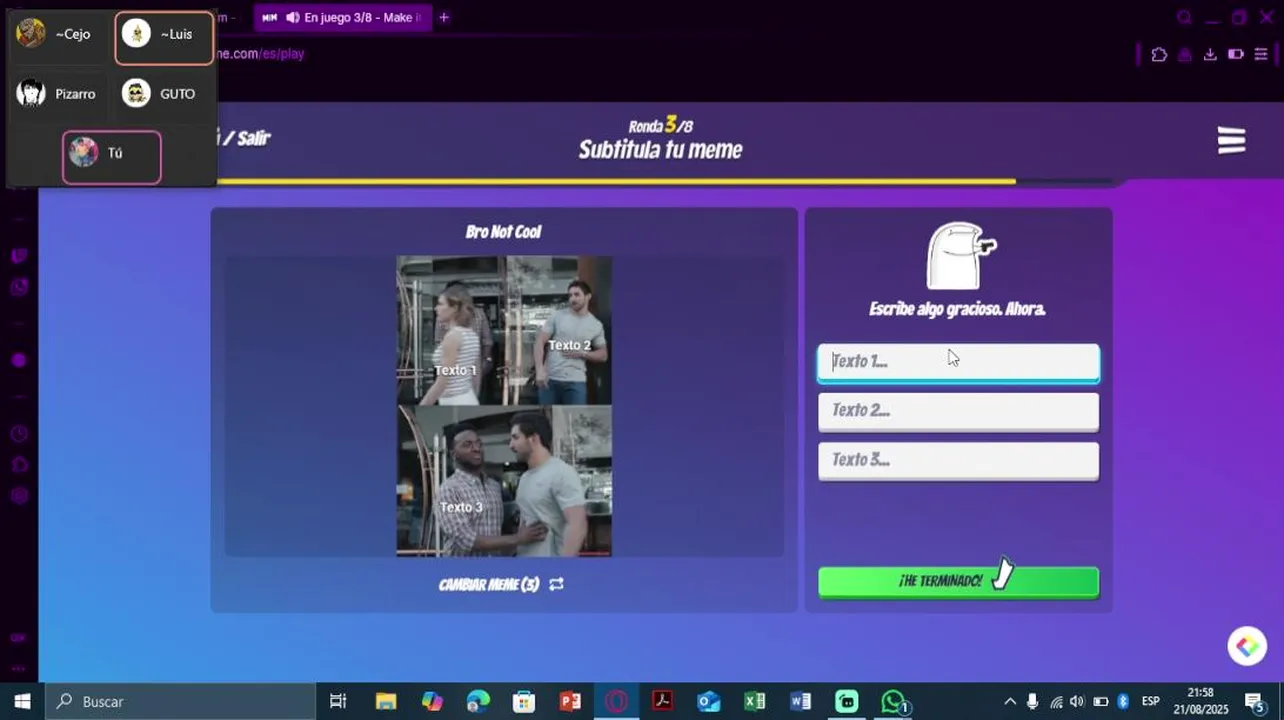Screen dimensions: 1284x720
Task: Open the notification center icon
Action: (1254, 701)
